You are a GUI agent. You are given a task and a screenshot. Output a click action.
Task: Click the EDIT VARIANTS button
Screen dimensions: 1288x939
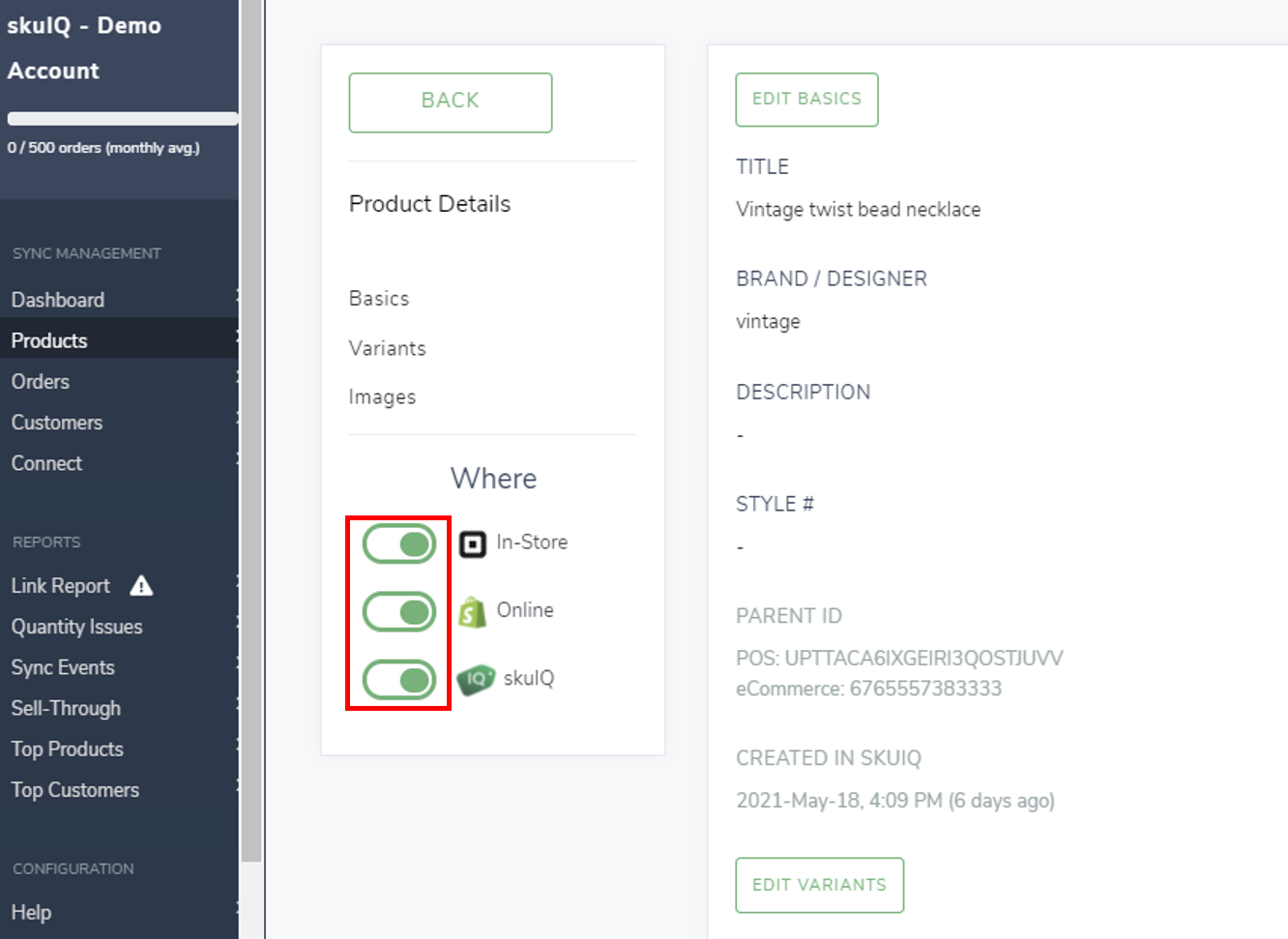click(819, 885)
